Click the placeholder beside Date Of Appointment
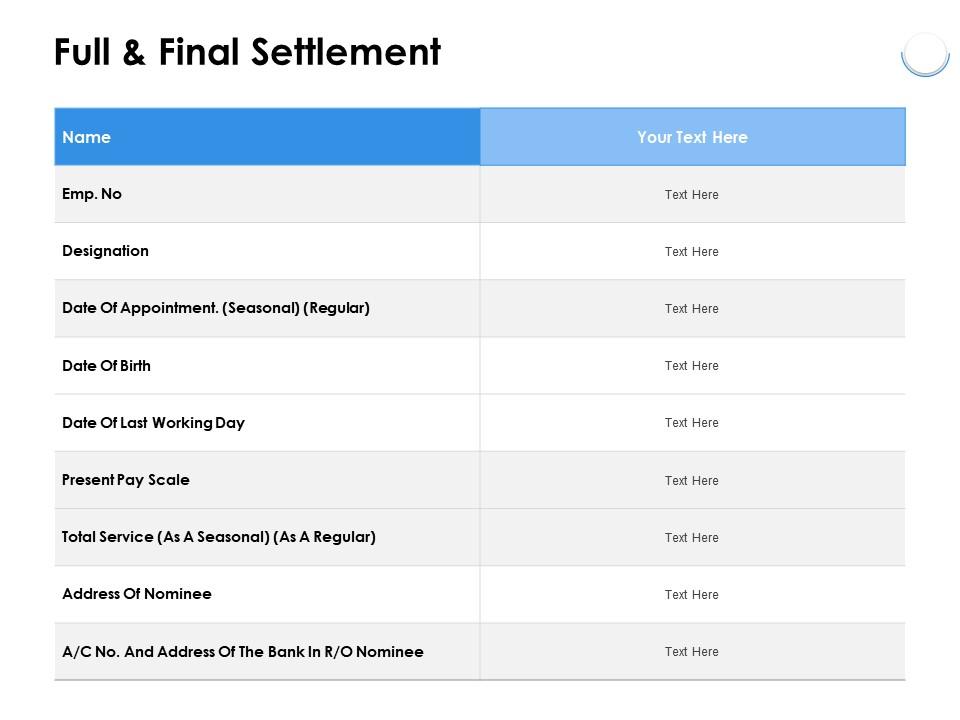Screen dimensions: 960x720 click(x=692, y=309)
